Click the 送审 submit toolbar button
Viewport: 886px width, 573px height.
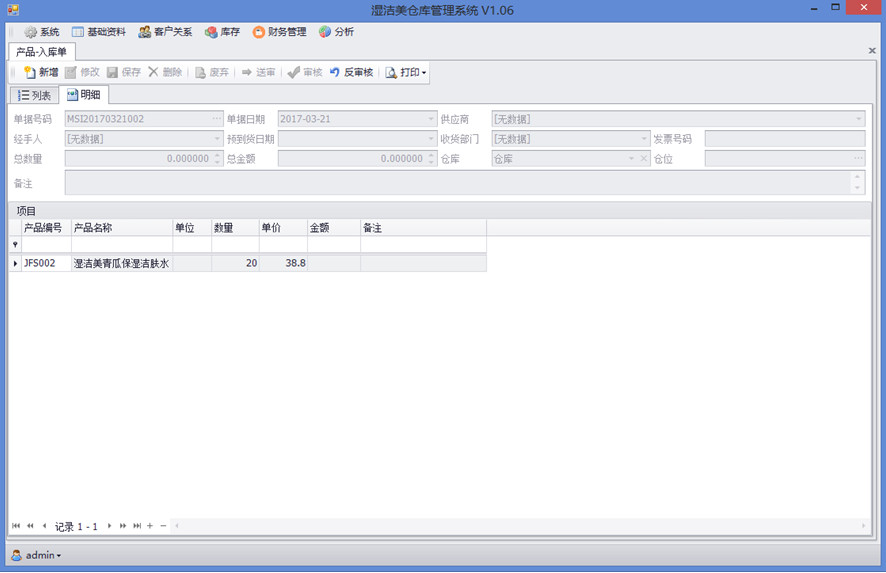pos(258,72)
